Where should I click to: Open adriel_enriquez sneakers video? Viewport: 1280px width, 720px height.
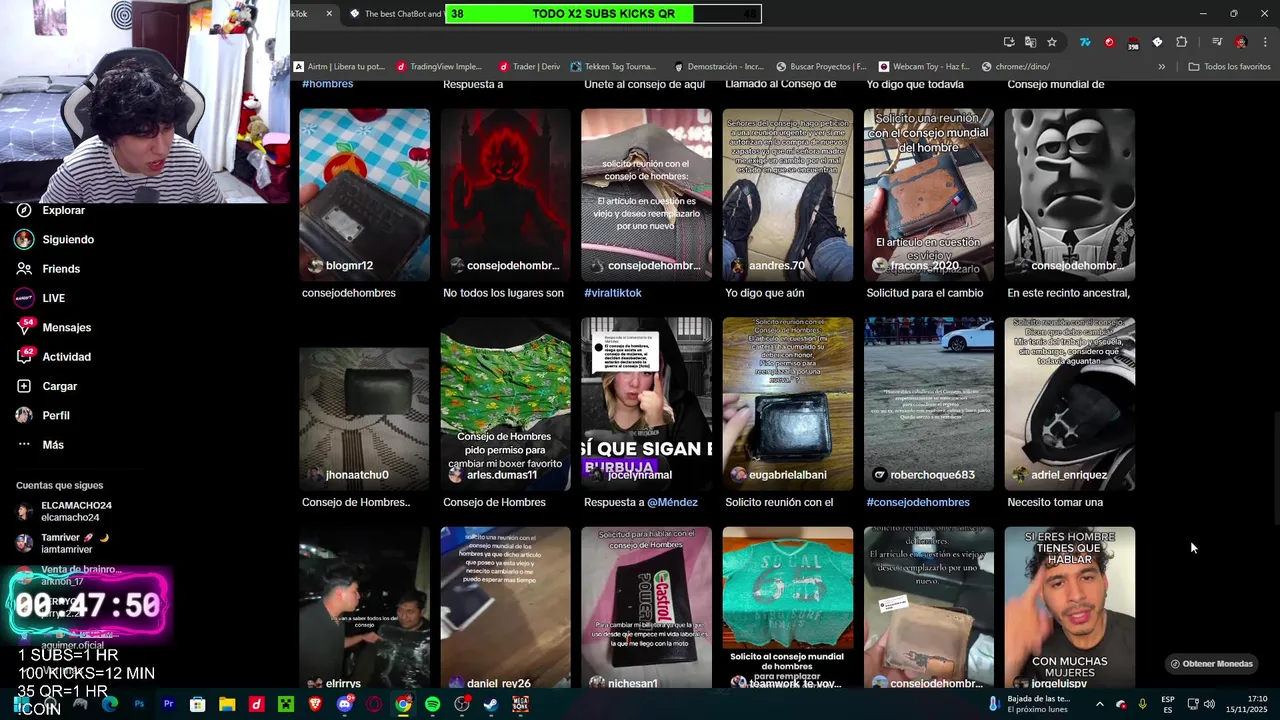pos(1070,404)
